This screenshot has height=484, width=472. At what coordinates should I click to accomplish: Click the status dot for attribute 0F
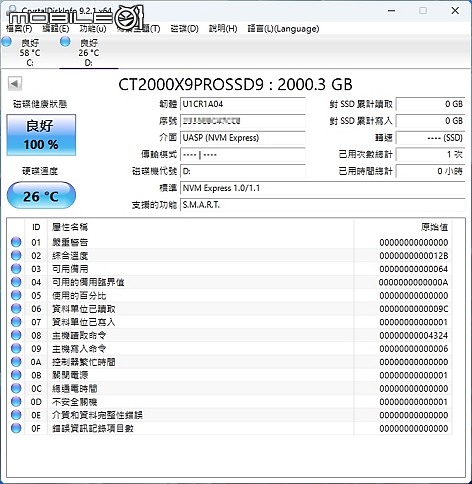point(16,428)
